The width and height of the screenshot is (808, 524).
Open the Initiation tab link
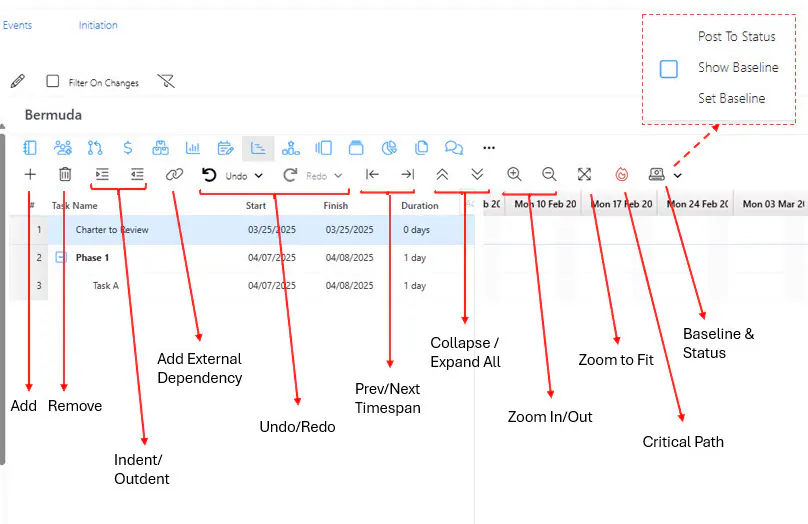98,25
